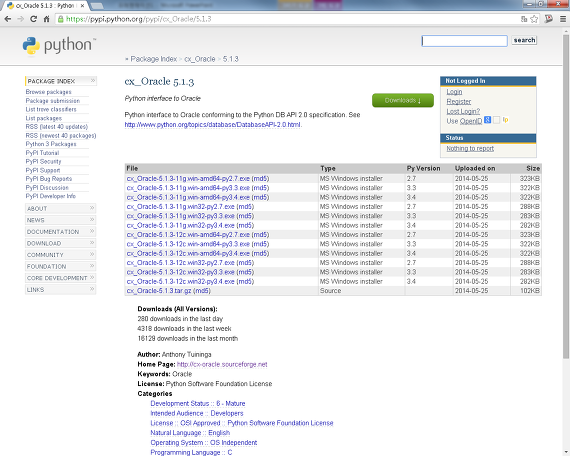Expand the NEWS sidebar section
The width and height of the screenshot is (570, 456).
pos(60,220)
